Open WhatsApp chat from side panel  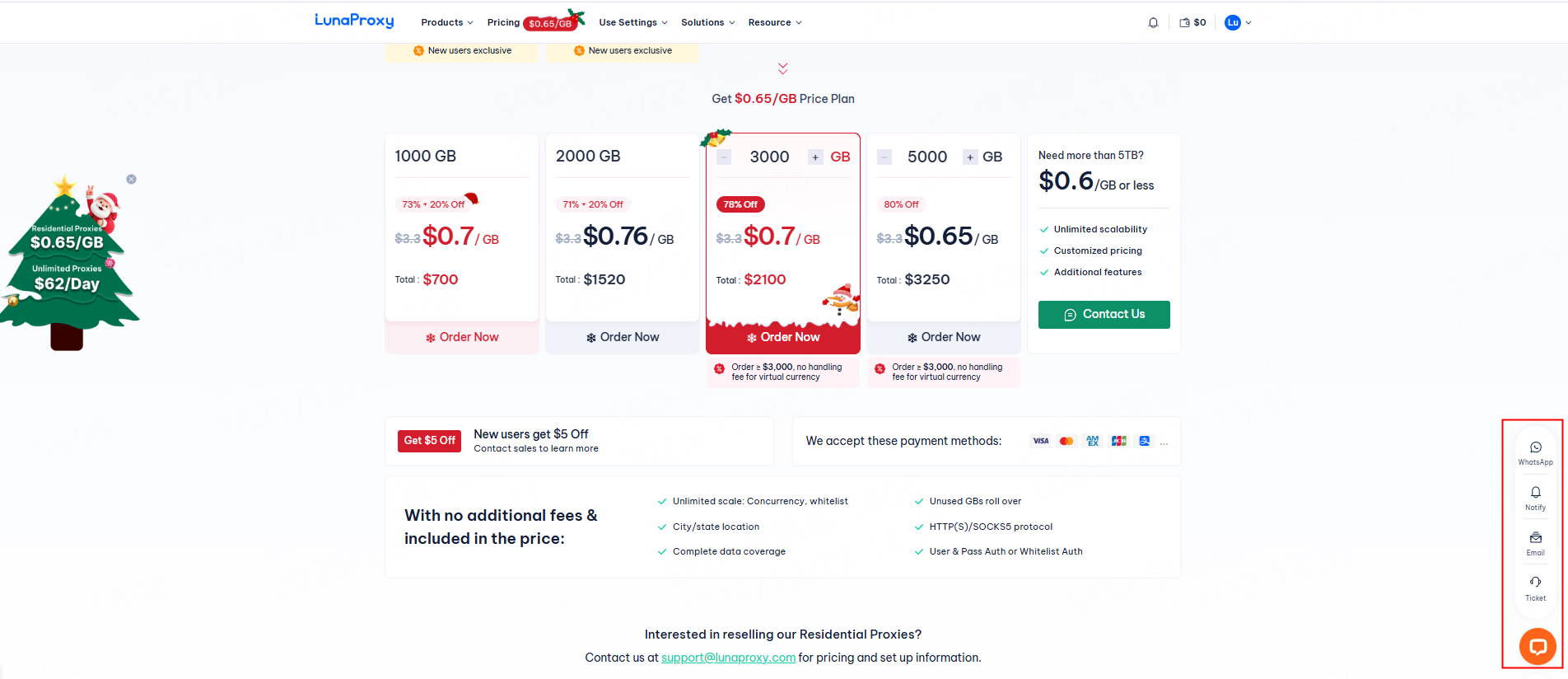(x=1535, y=452)
